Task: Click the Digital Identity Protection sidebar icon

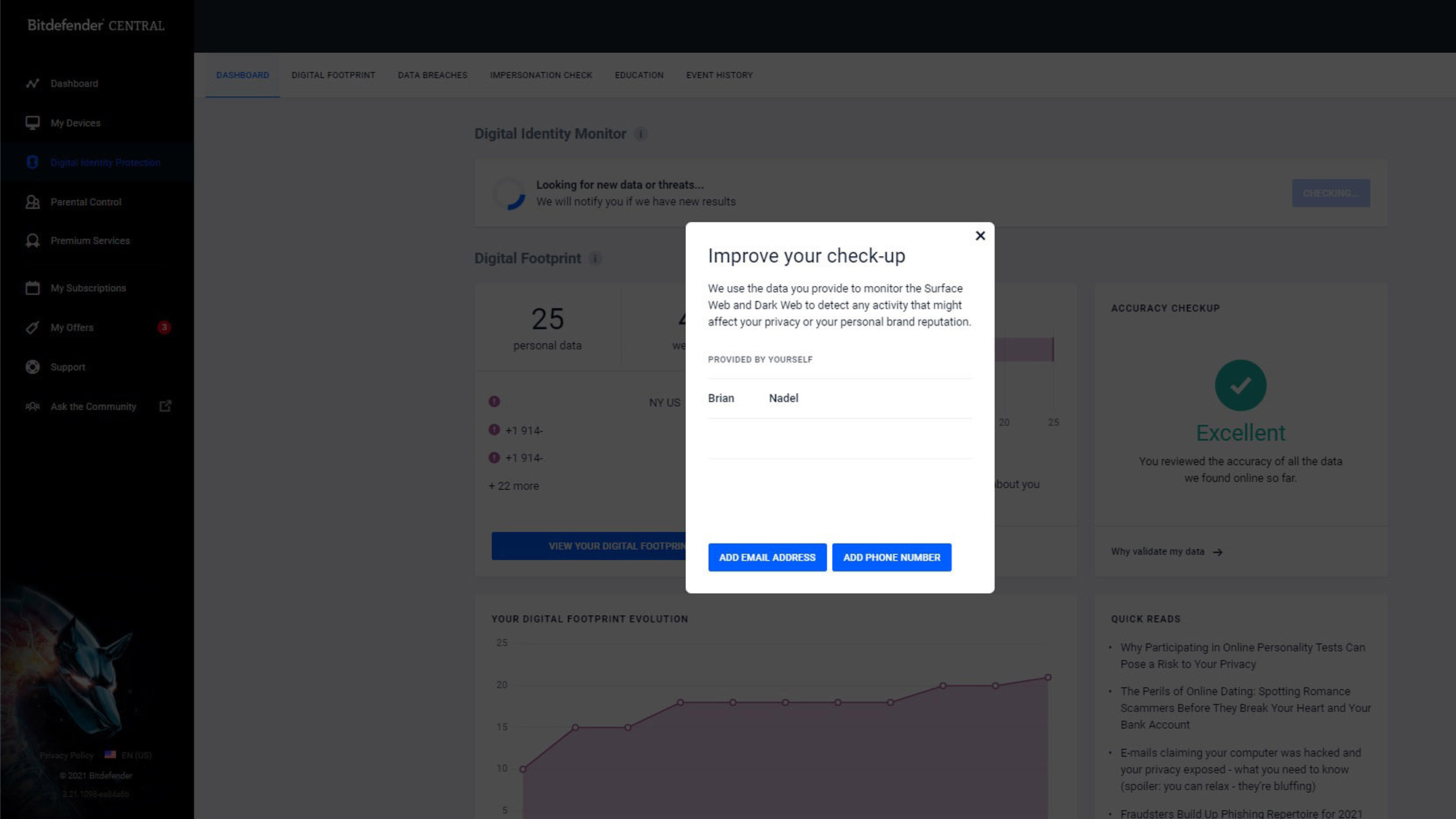Action: point(32,162)
